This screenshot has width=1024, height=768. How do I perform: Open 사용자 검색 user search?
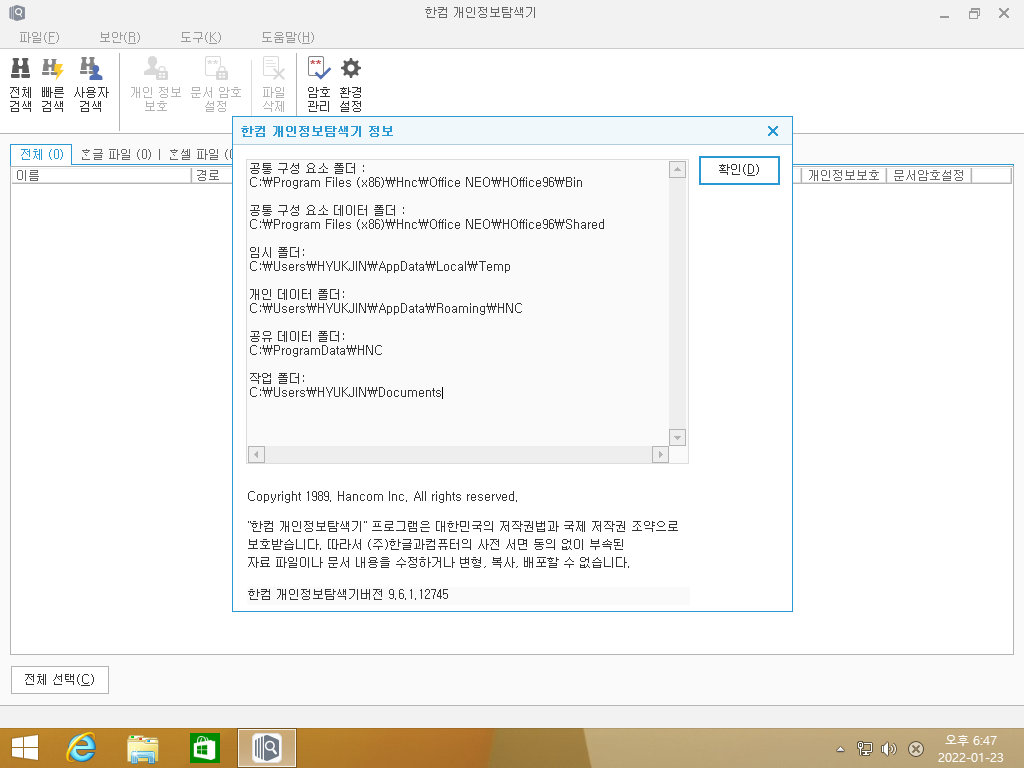point(91,84)
